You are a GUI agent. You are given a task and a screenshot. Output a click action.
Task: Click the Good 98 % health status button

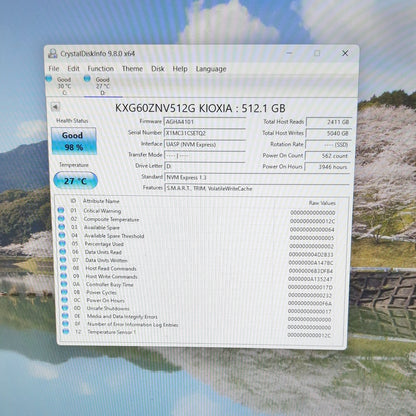click(74, 141)
